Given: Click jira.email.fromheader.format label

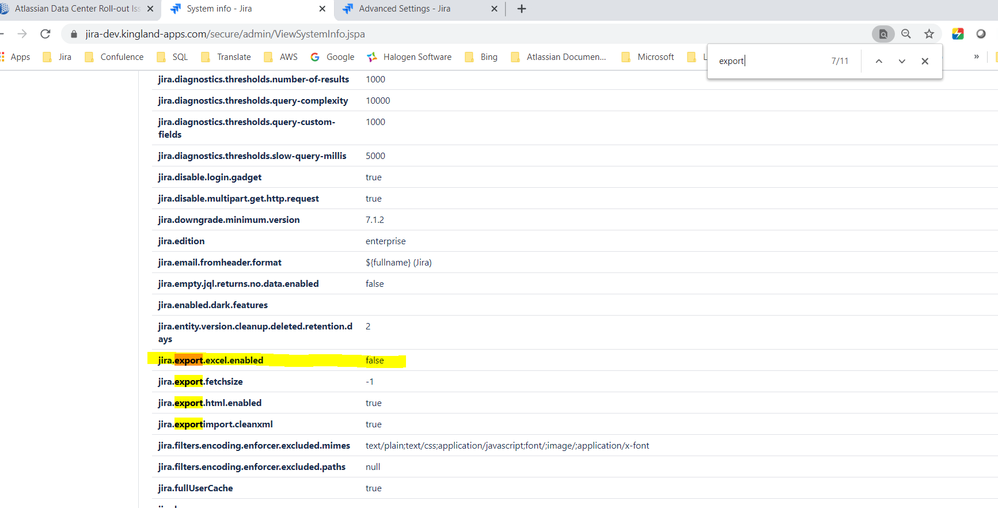Looking at the screenshot, I should pyautogui.click(x=220, y=262).
